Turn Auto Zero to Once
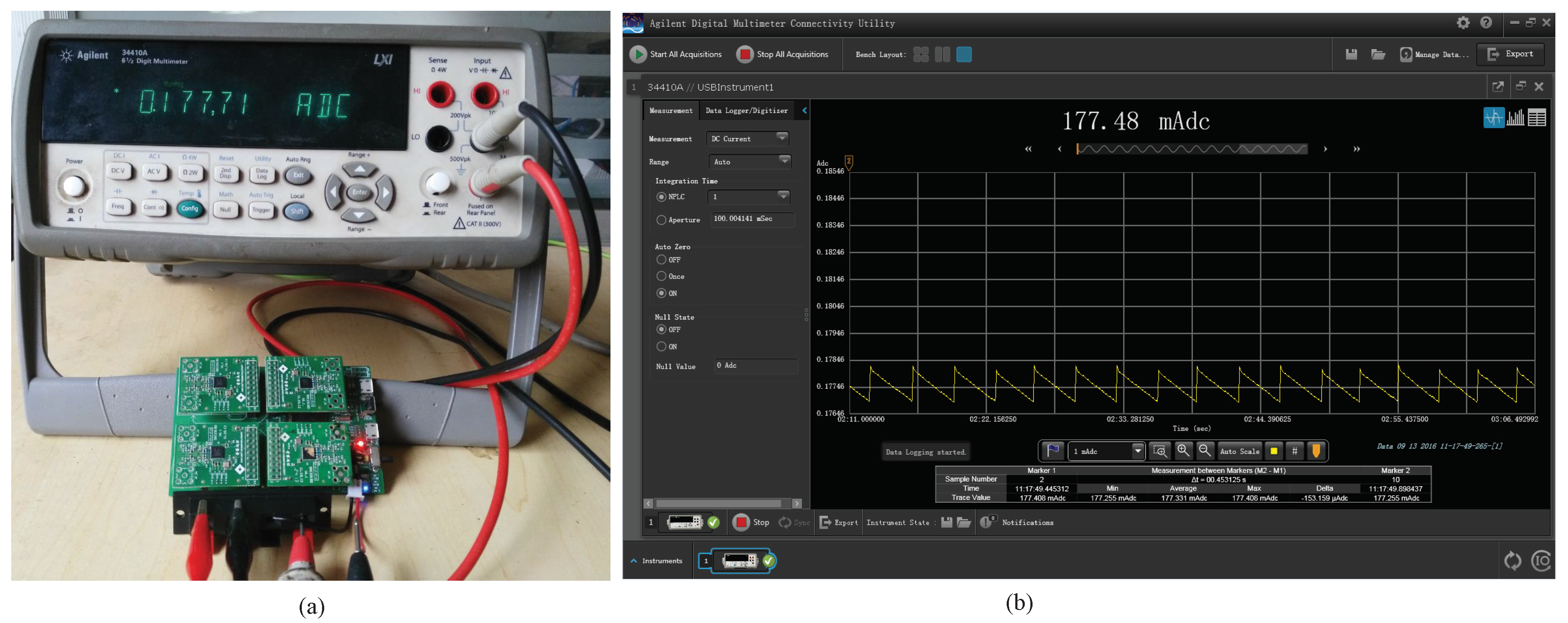1568x623 pixels. click(661, 276)
